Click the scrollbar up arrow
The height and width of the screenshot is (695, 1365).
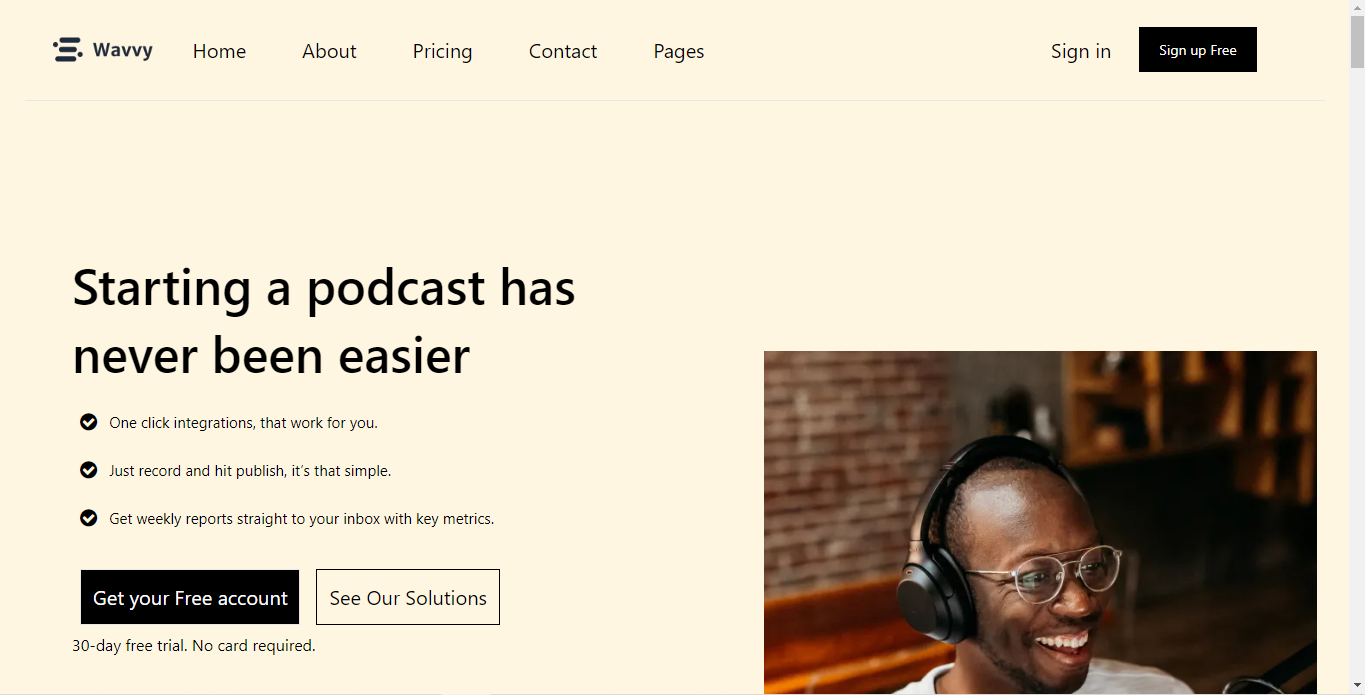1357,6
